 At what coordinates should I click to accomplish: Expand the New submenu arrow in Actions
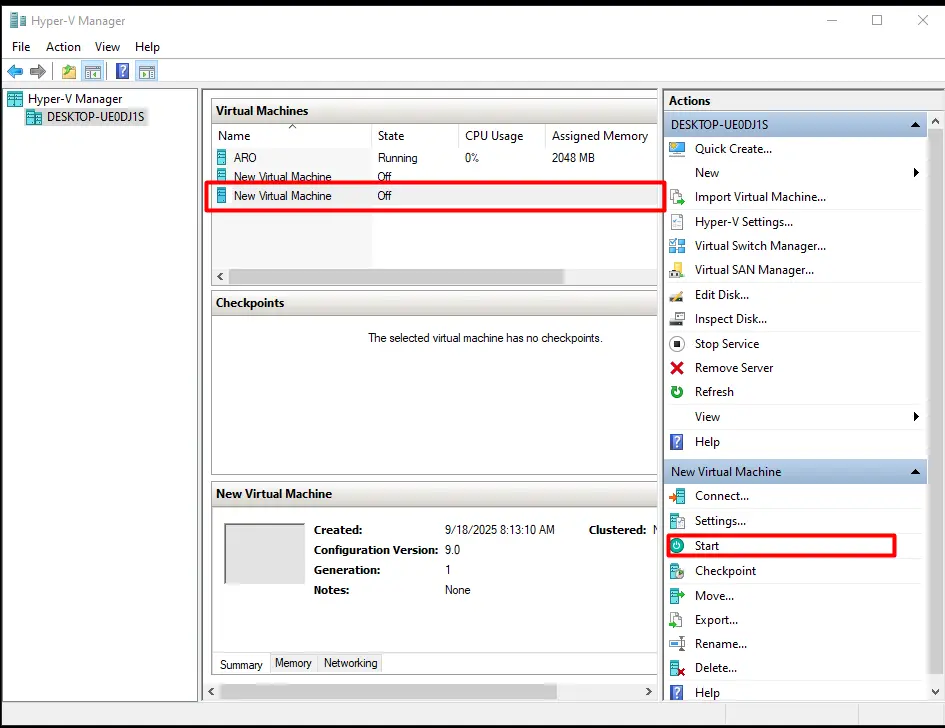(916, 173)
